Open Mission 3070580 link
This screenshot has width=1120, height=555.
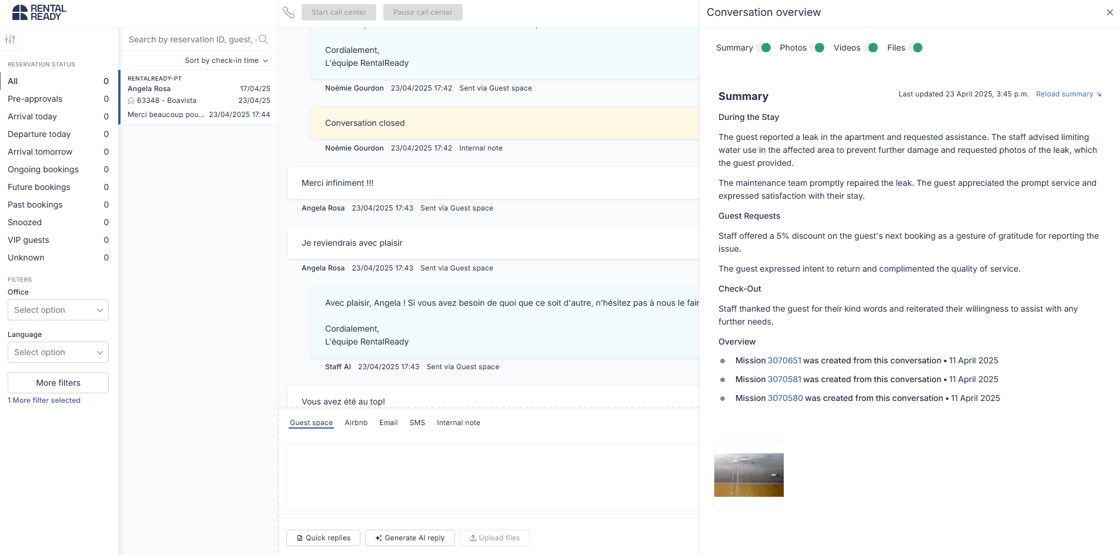pyautogui.click(x=784, y=399)
